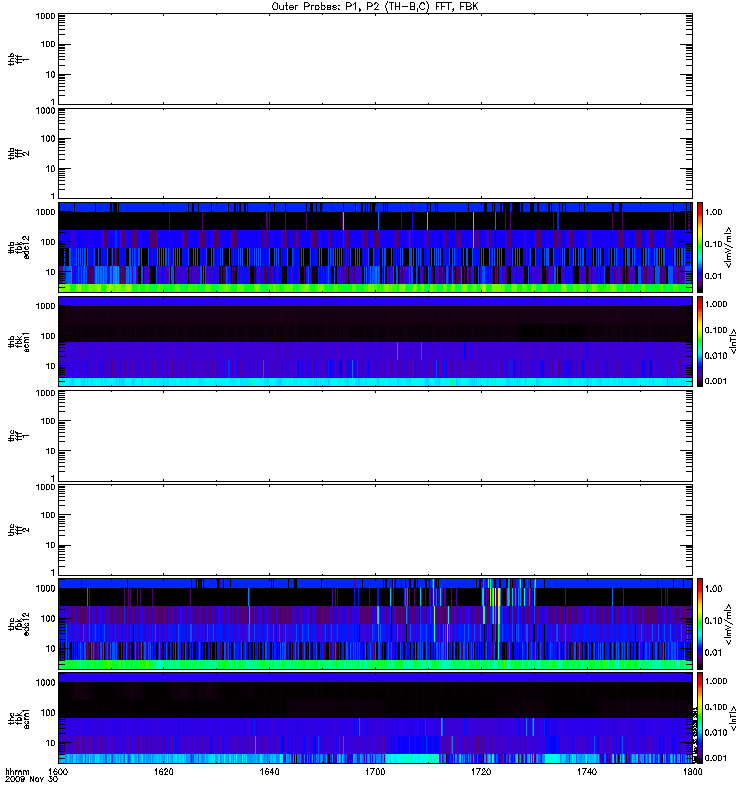Click the black 100 Hz band of thc fbk scm1 spectrogram
Image resolution: width=750 pixels, height=800 pixels.
coord(375,709)
